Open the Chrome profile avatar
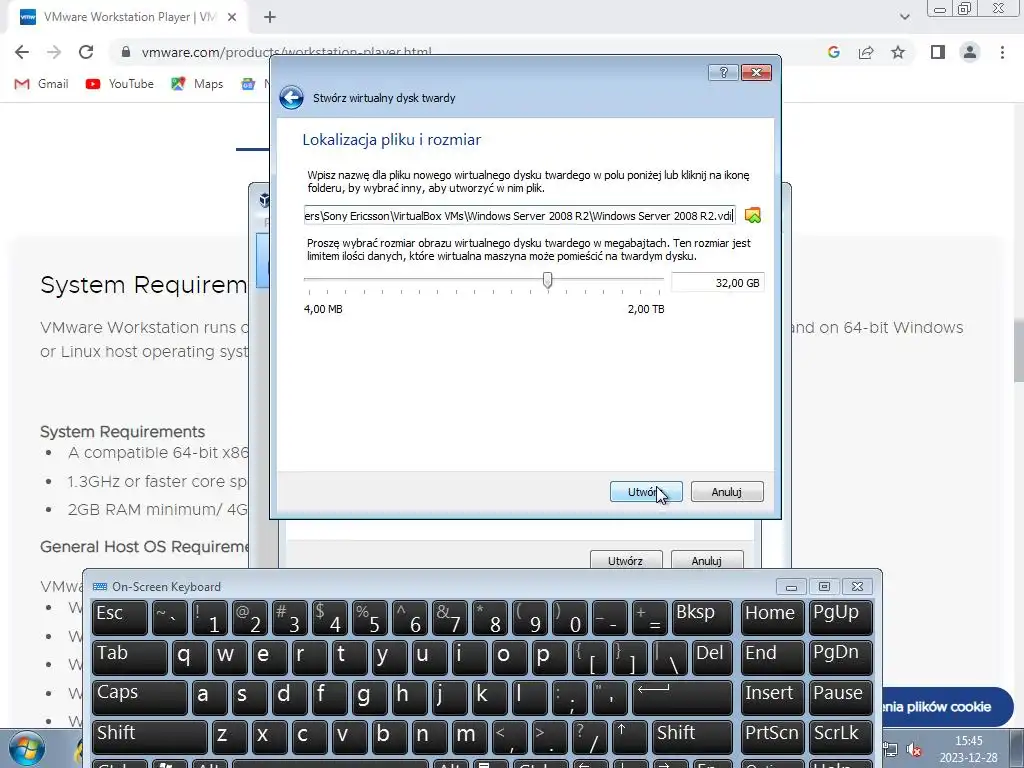The image size is (1024, 768). 970,52
